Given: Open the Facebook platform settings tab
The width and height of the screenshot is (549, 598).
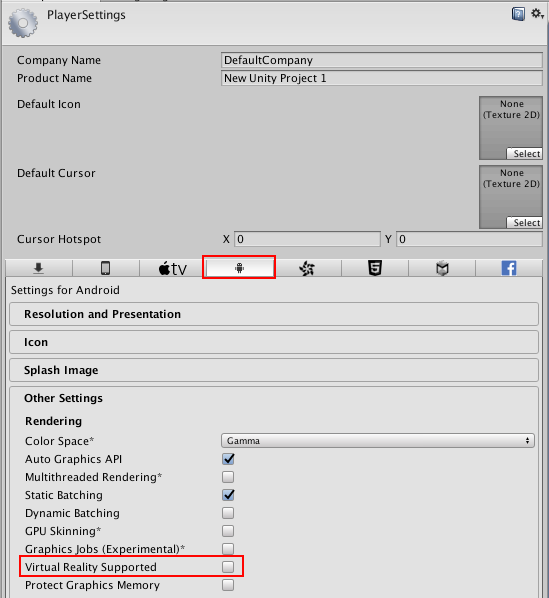Looking at the screenshot, I should click(x=509, y=268).
